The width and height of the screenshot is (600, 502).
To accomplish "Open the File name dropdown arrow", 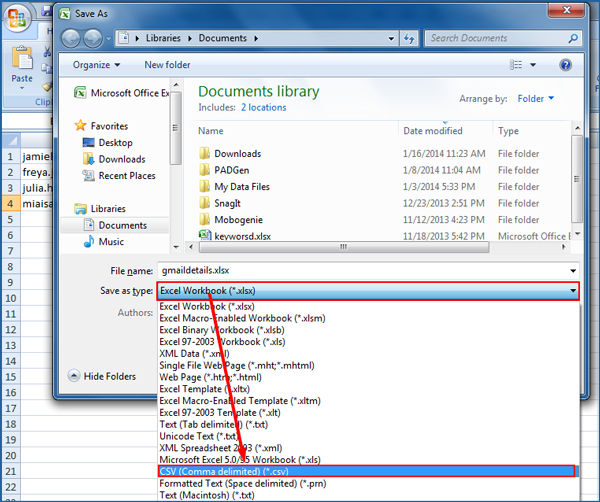I will tap(573, 271).
